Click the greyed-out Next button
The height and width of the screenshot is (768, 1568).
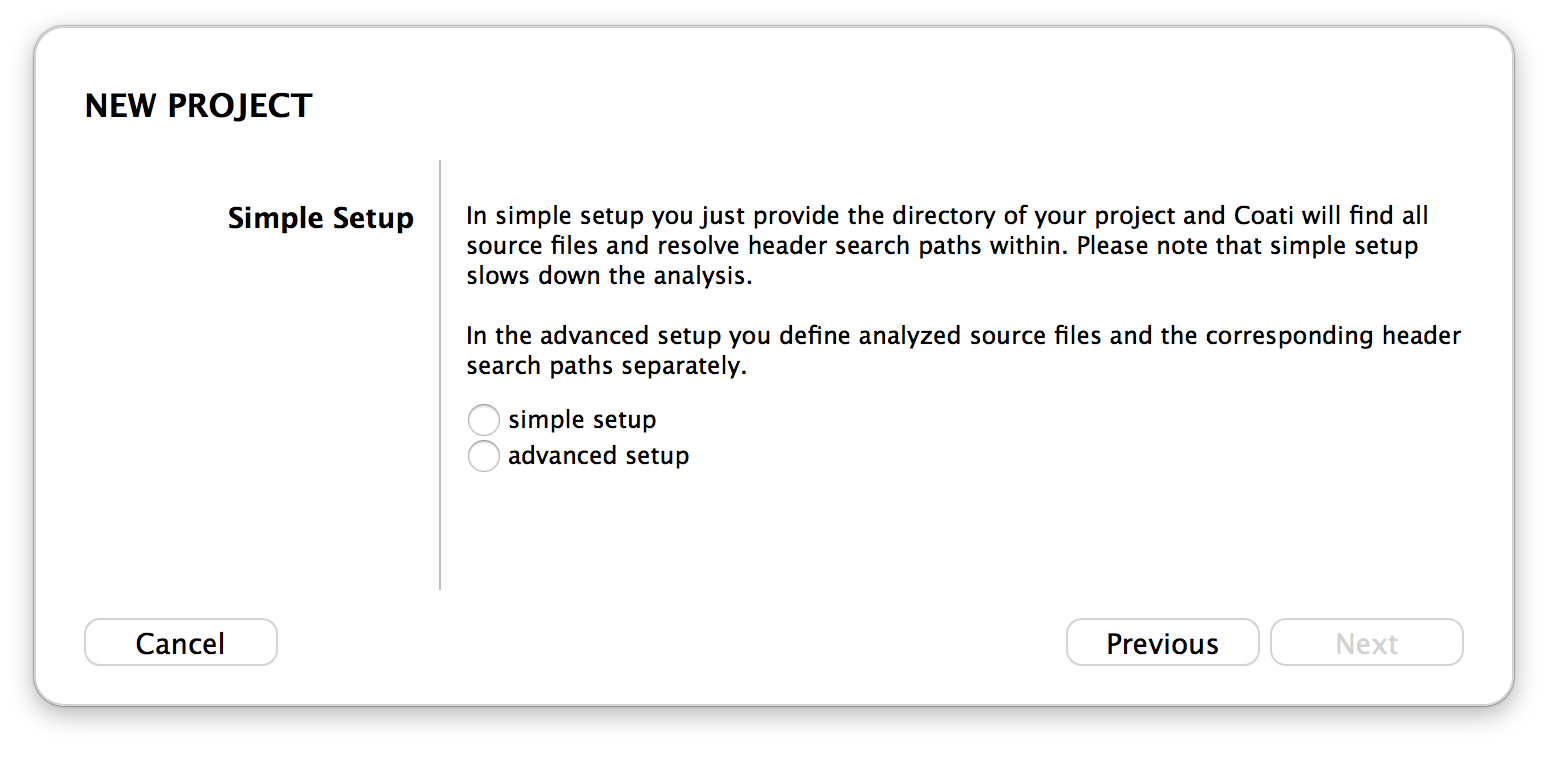point(1366,643)
